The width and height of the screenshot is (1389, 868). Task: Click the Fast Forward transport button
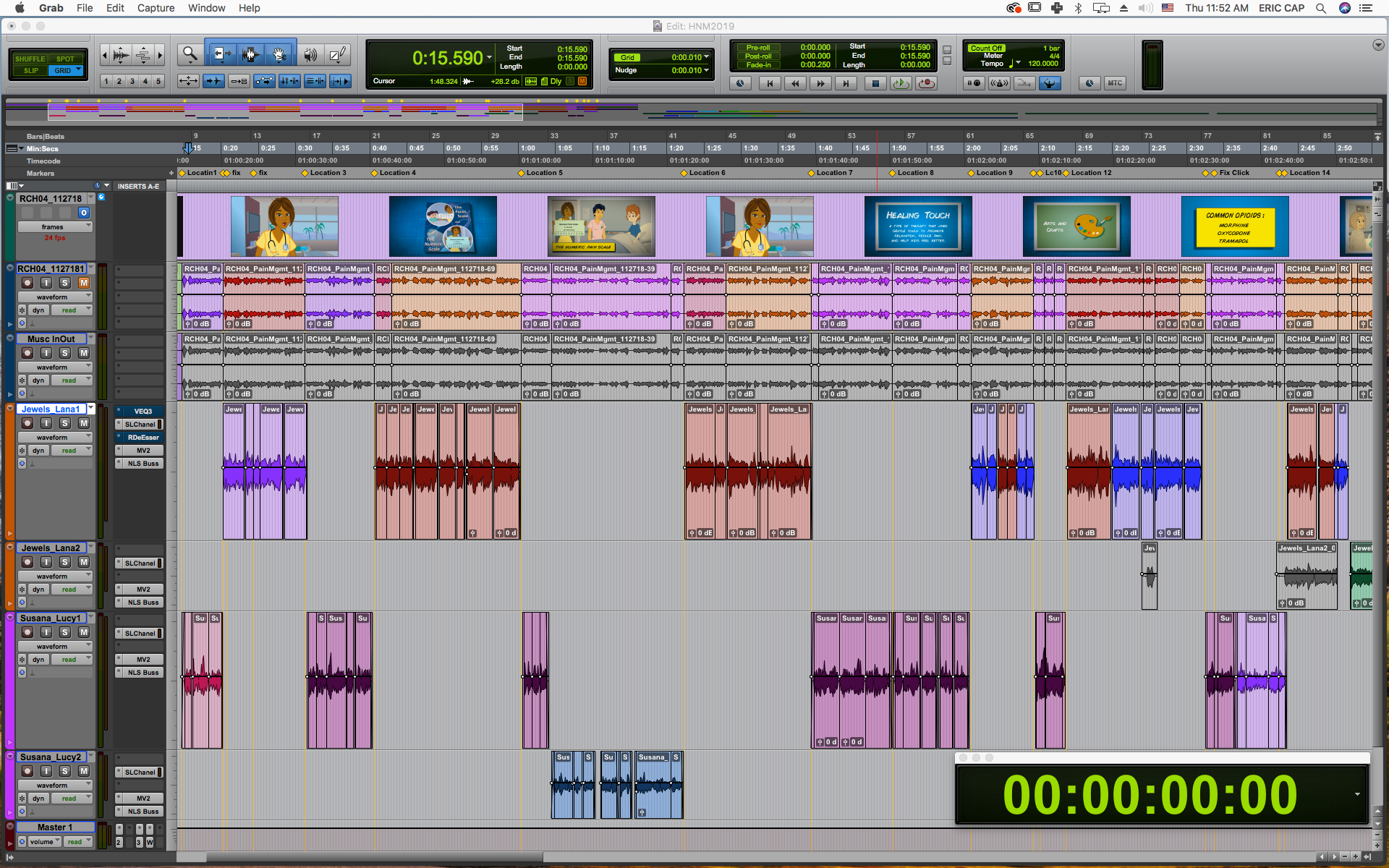pyautogui.click(x=820, y=83)
